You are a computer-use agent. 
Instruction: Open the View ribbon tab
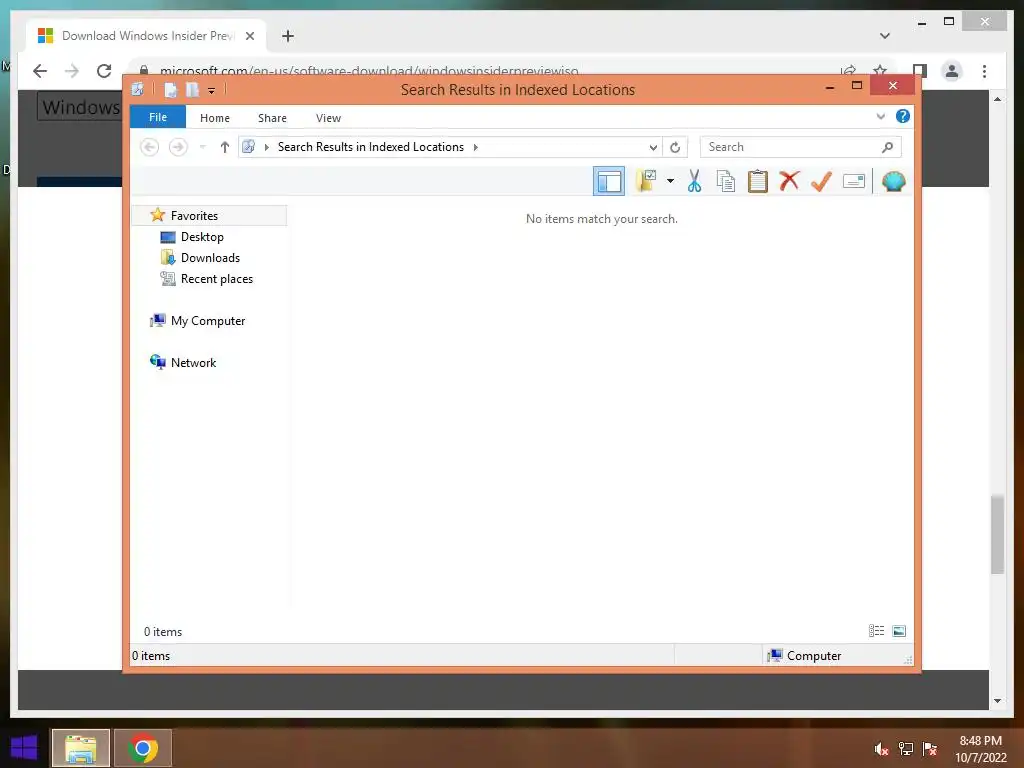pyautogui.click(x=328, y=118)
